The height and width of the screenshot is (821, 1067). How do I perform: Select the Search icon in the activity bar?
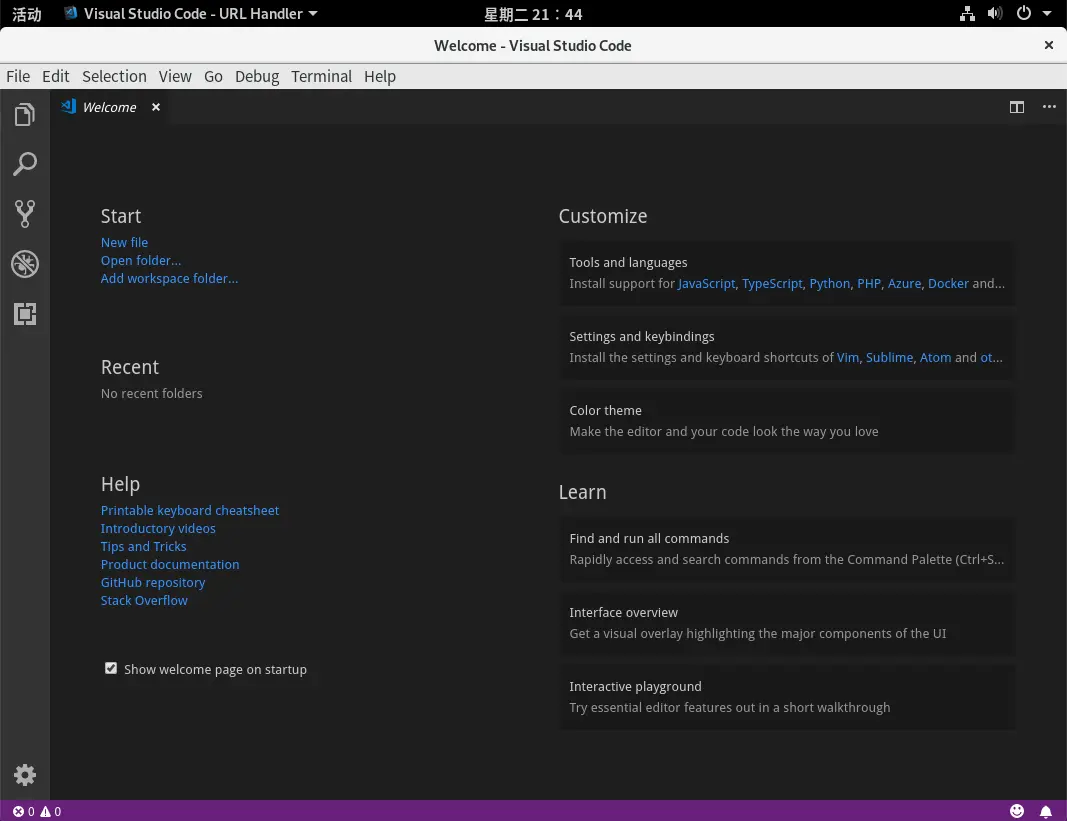click(x=25, y=164)
